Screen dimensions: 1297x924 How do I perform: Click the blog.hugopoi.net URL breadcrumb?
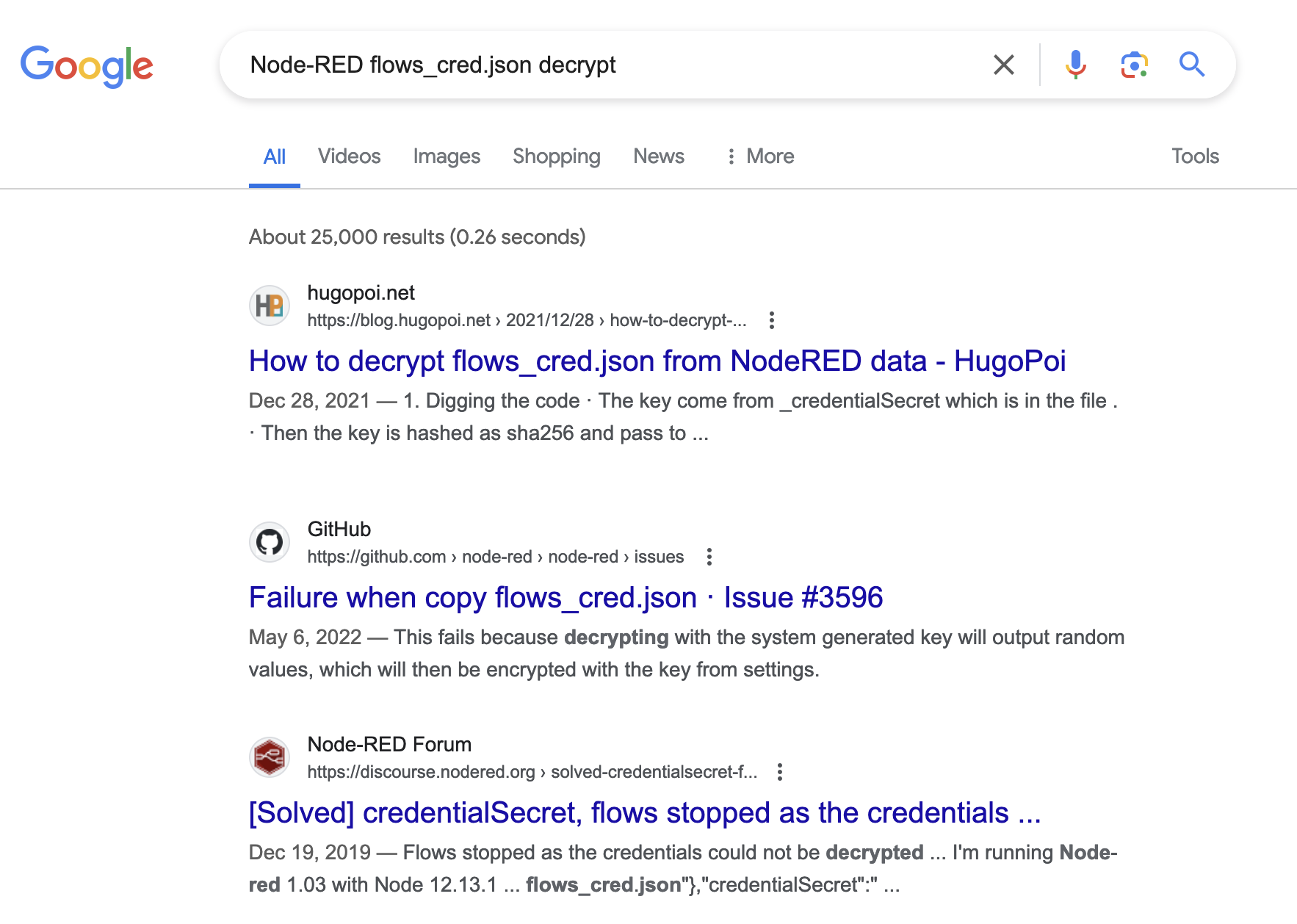pyautogui.click(x=527, y=320)
